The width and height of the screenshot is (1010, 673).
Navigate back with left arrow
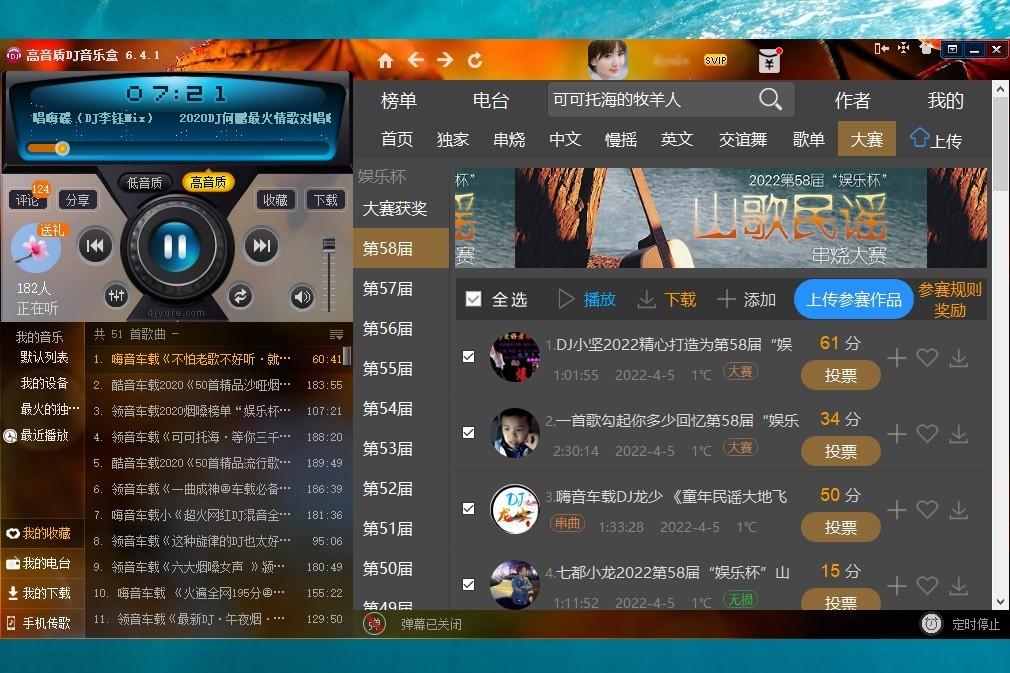coord(416,60)
